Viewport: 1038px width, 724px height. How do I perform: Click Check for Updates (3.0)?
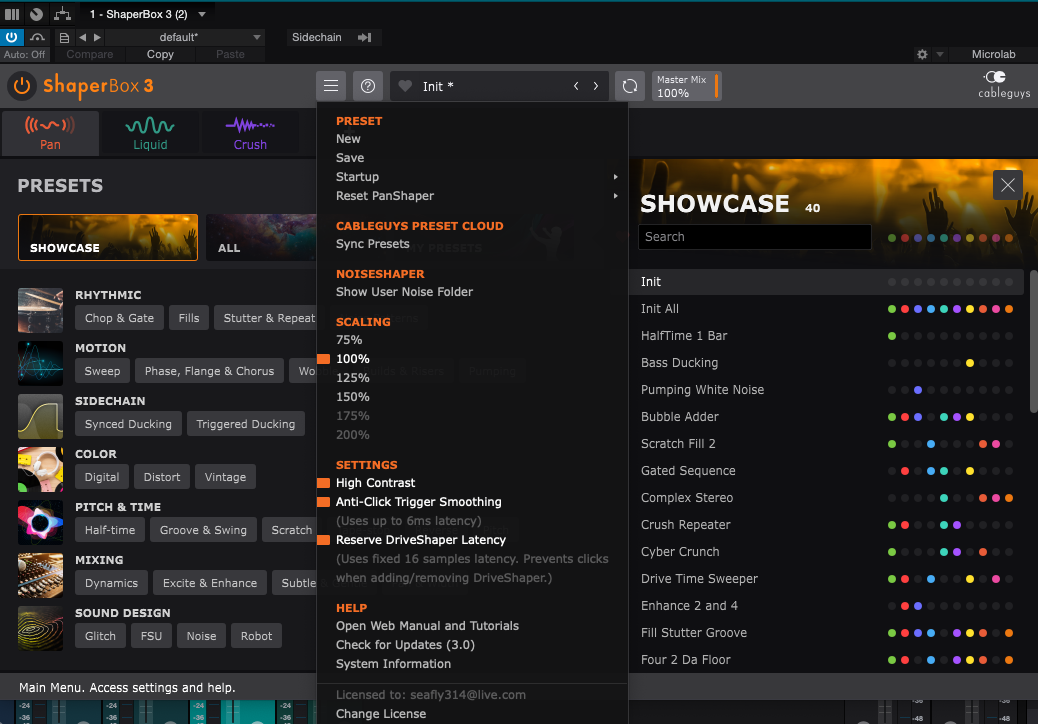[405, 645]
